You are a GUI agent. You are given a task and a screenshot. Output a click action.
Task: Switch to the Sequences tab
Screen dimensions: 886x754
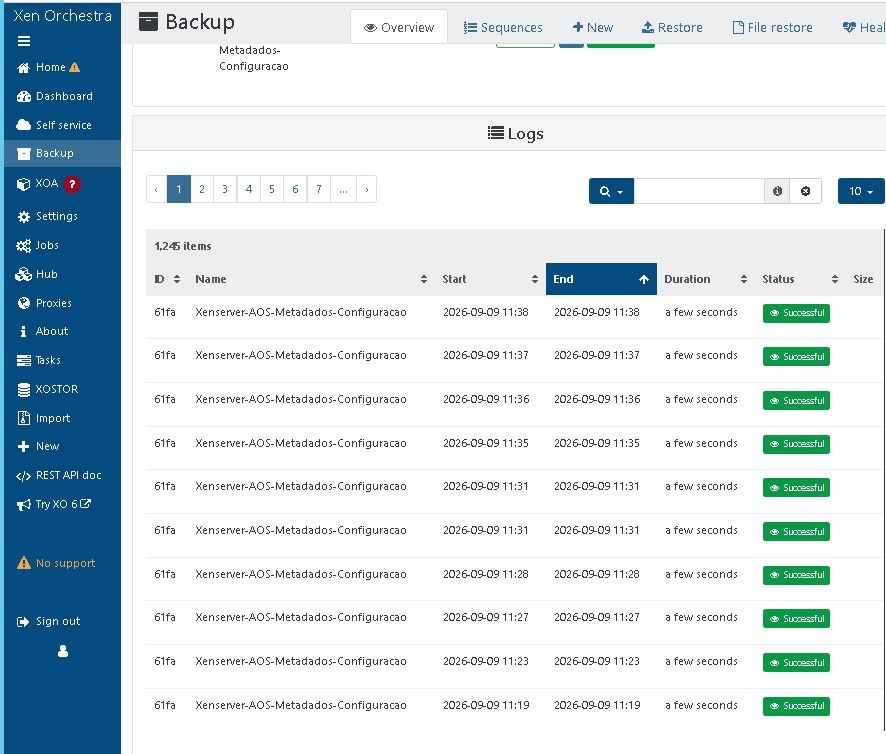(503, 27)
